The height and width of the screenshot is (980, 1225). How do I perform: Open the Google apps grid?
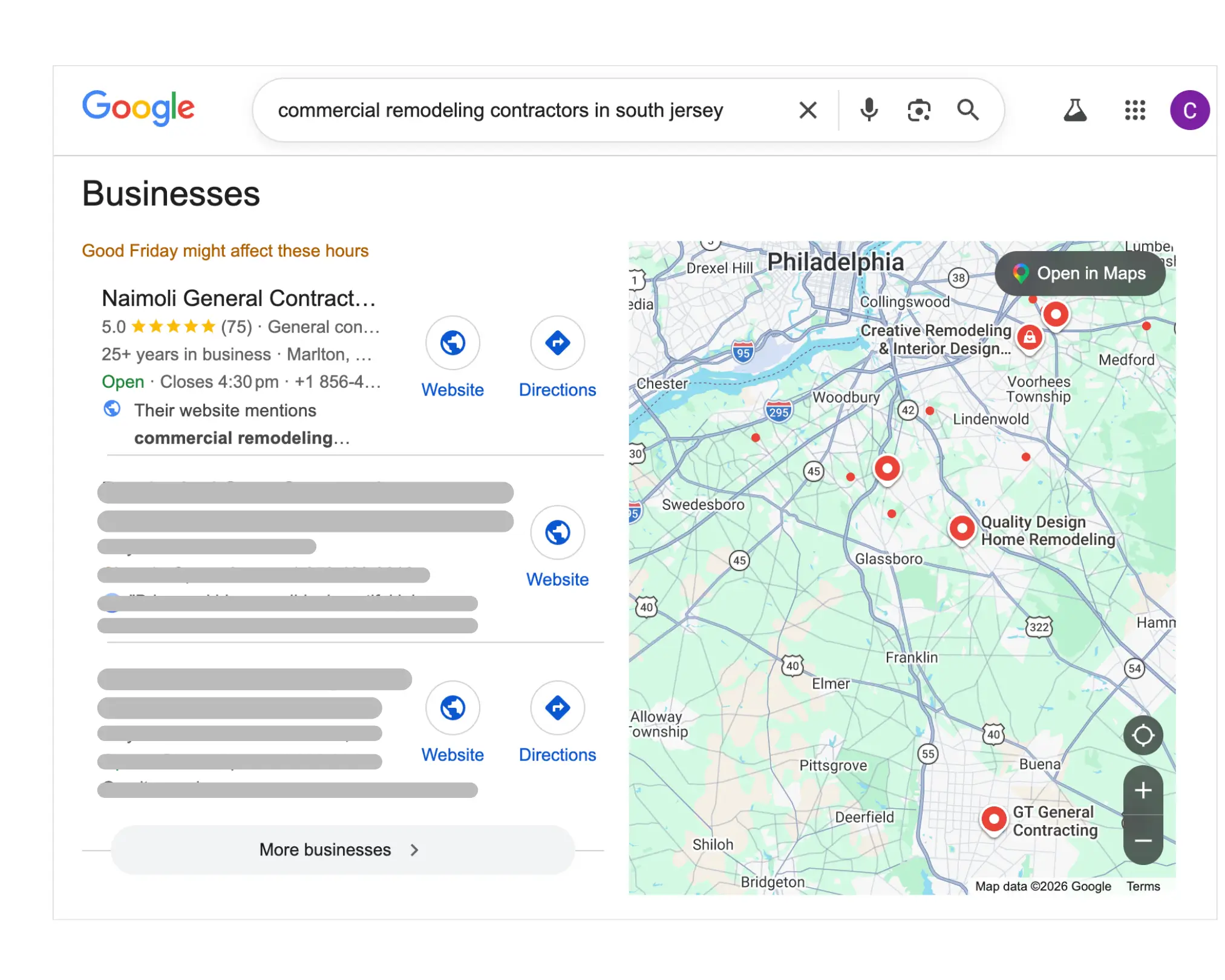pyautogui.click(x=1135, y=109)
